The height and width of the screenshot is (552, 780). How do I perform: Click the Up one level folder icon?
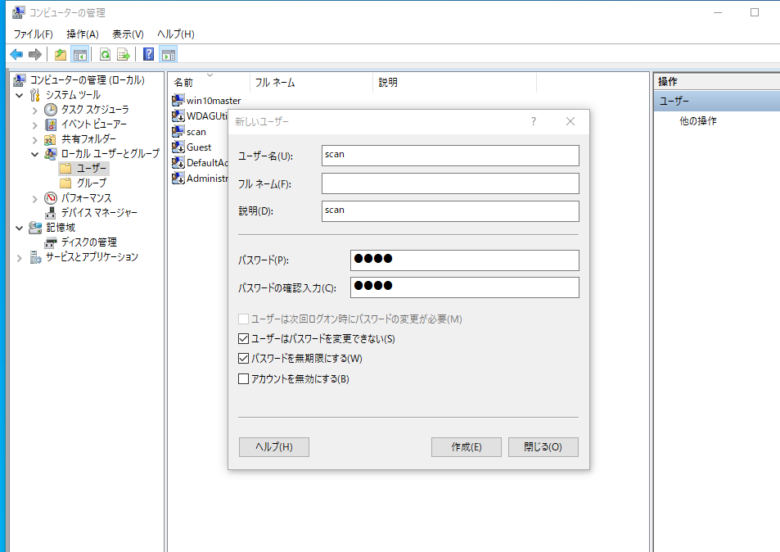point(60,54)
